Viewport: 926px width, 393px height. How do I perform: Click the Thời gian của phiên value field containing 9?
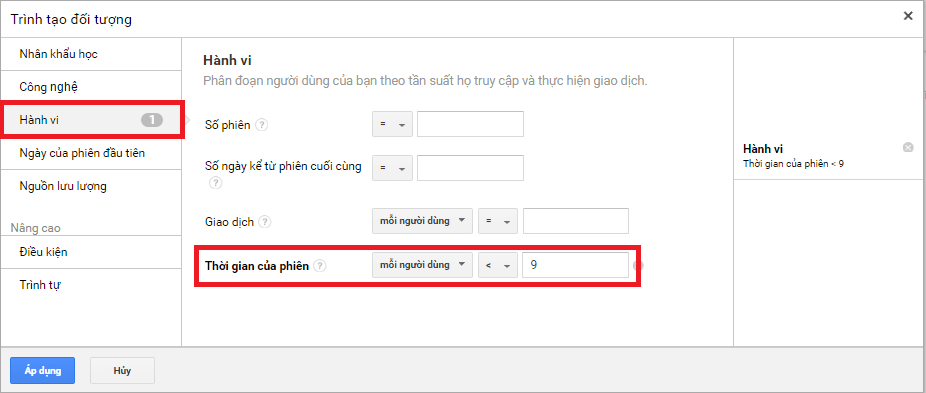point(576,265)
